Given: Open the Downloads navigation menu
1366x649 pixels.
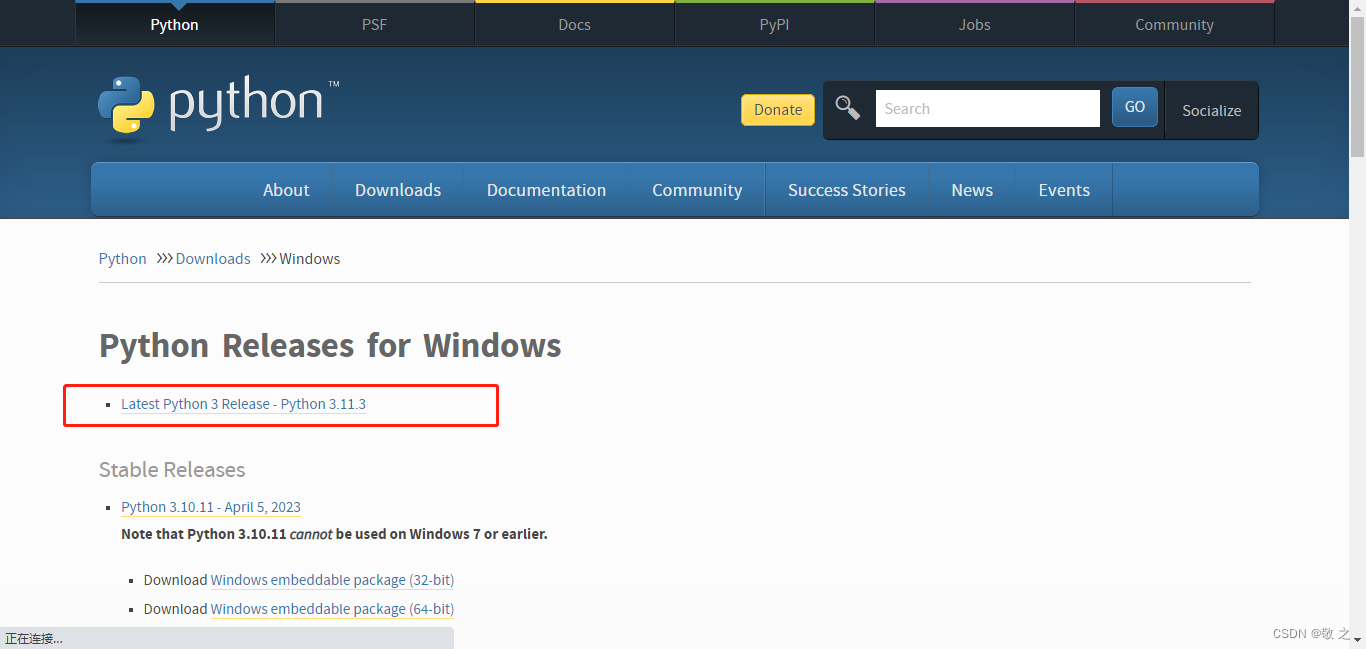Looking at the screenshot, I should (398, 190).
